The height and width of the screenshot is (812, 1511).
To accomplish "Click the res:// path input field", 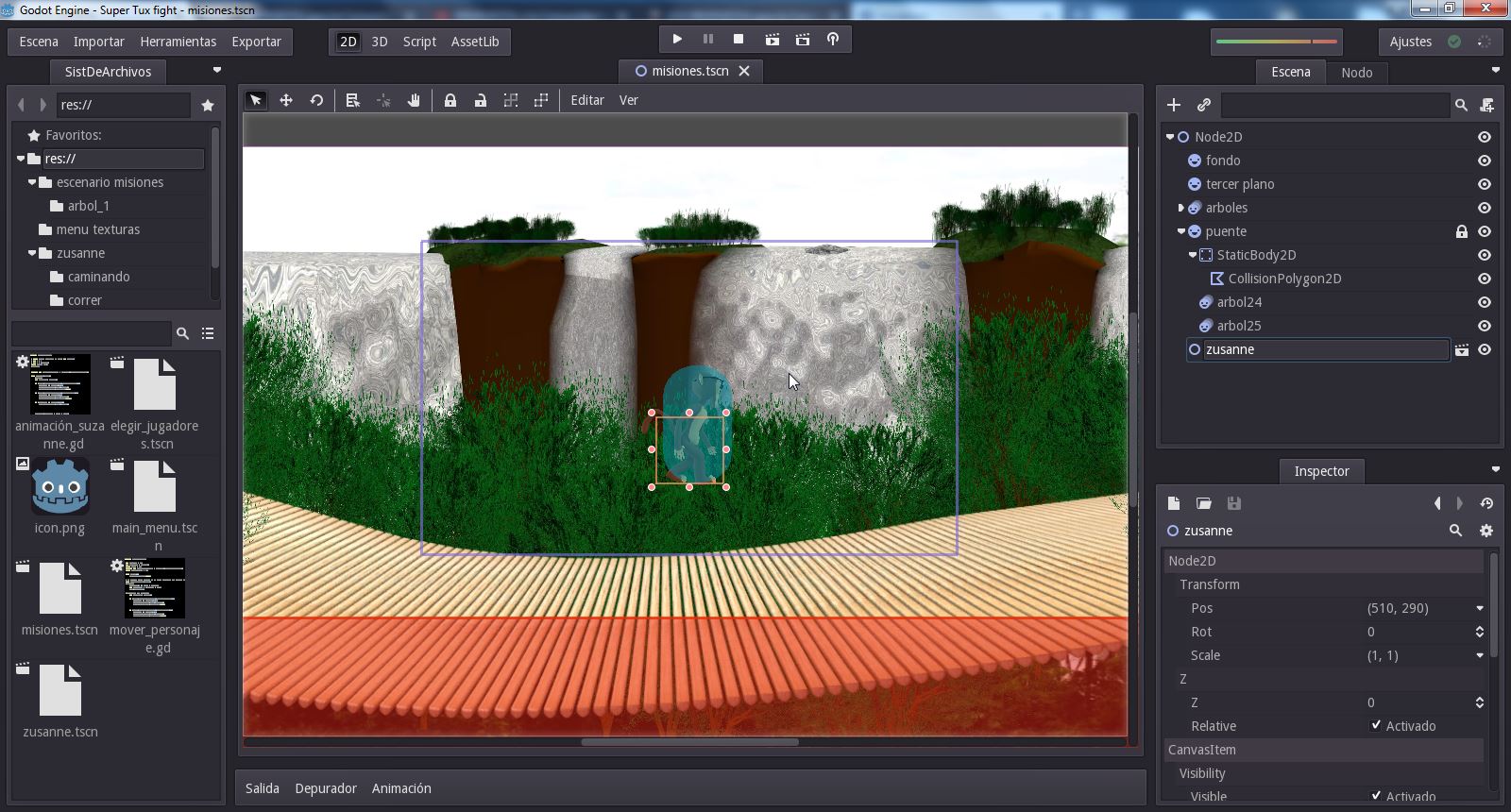I will tap(124, 105).
